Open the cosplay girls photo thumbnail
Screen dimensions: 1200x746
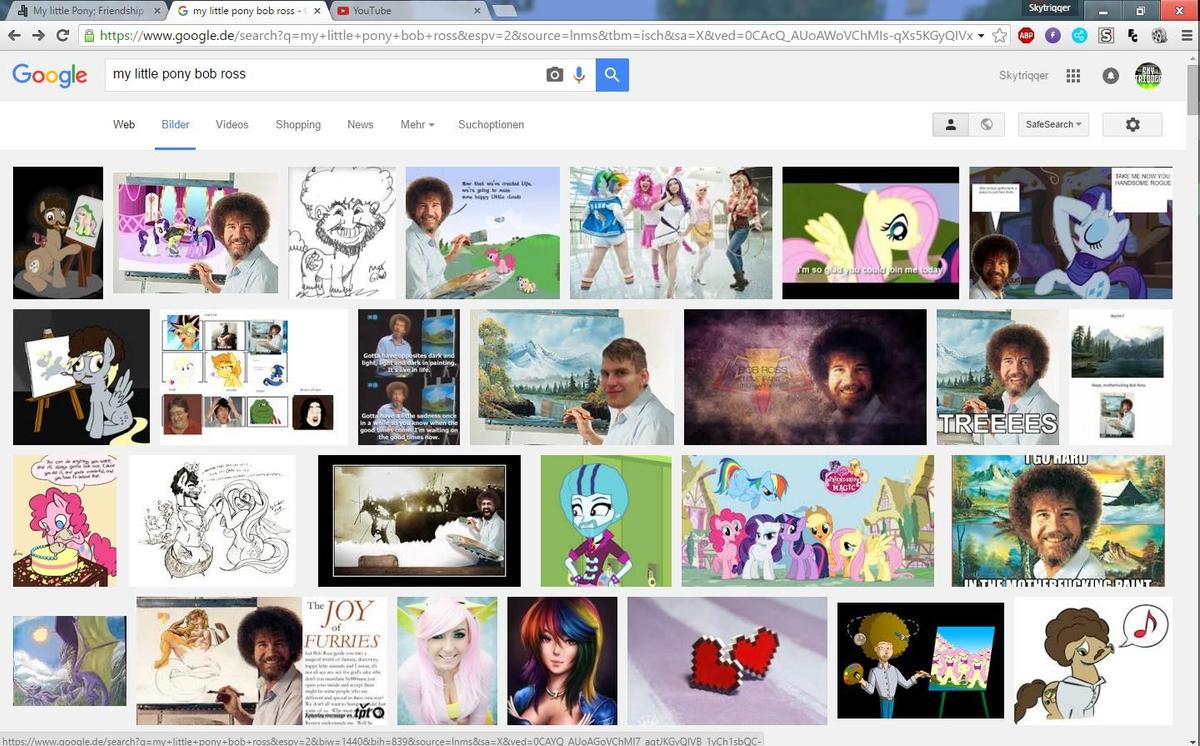coord(671,232)
